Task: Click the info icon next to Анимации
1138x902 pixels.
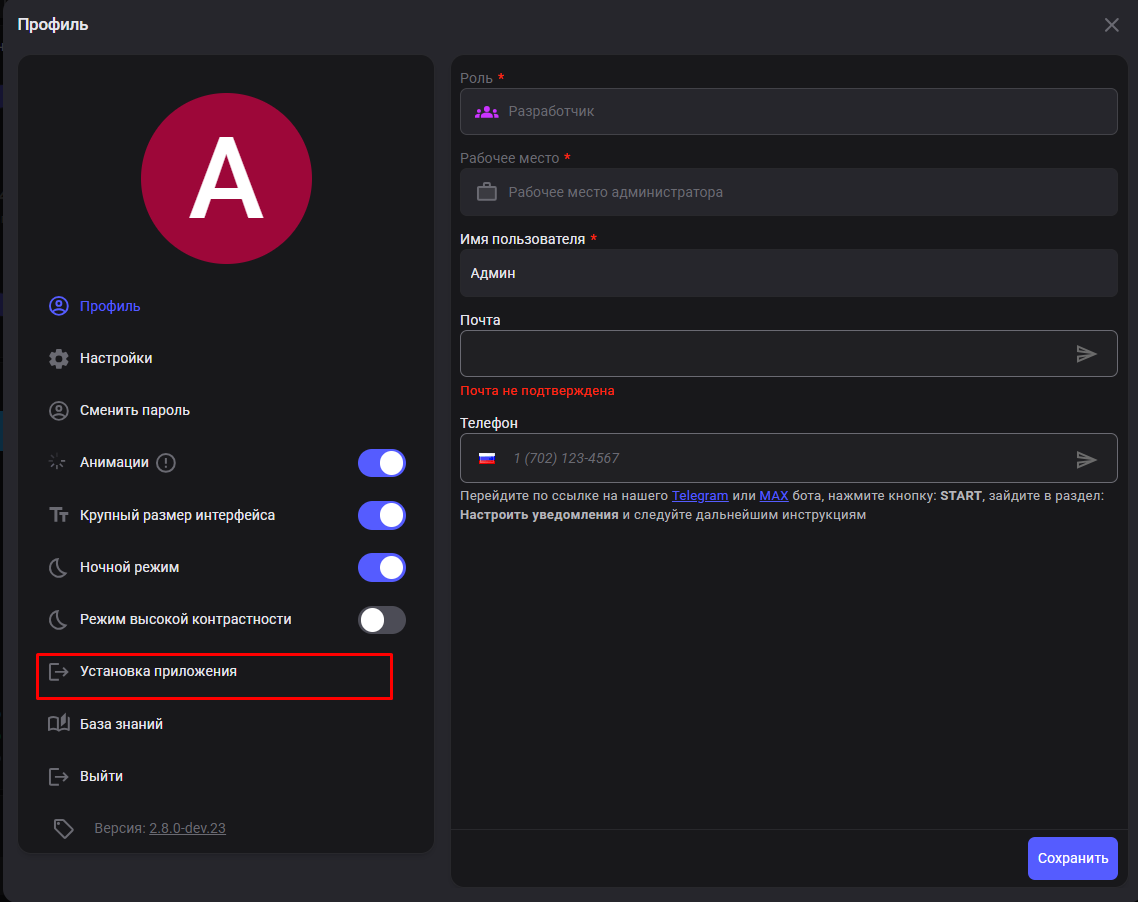Action: coord(166,463)
